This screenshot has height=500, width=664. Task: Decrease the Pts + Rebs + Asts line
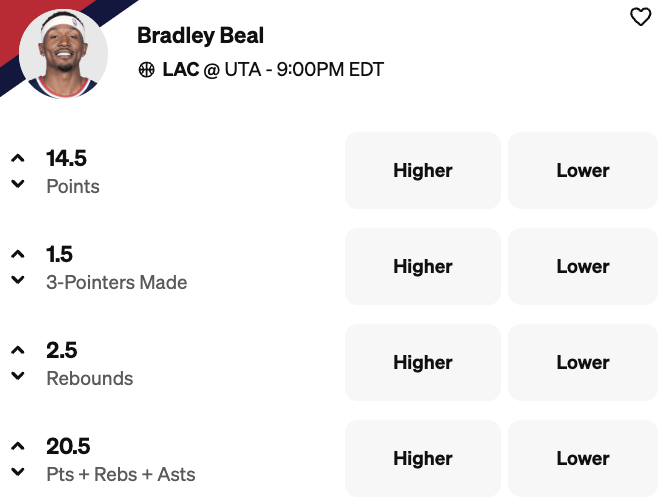[18, 472]
